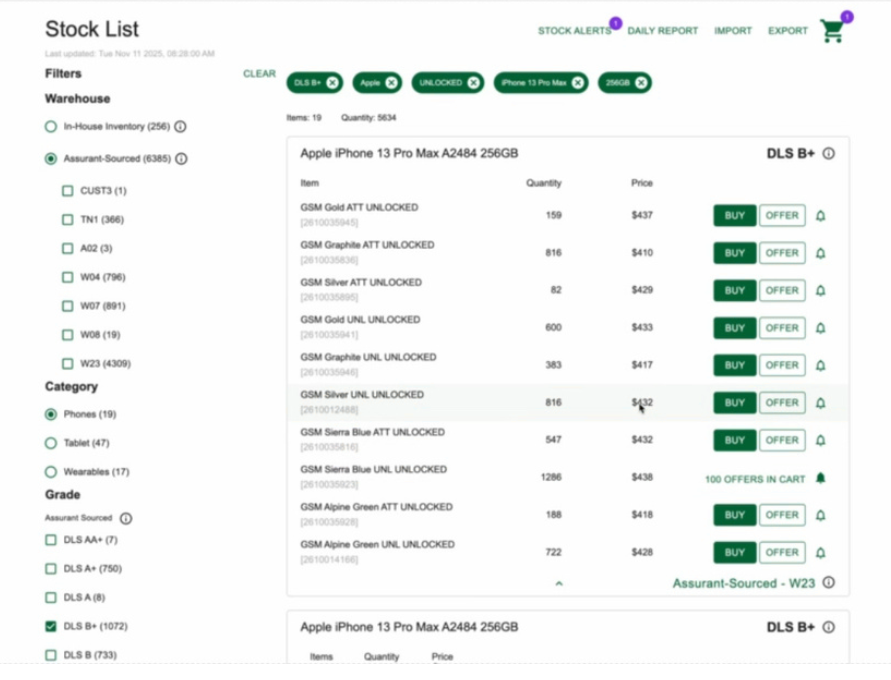Check the W23 warehouse checkbox

click(68, 364)
